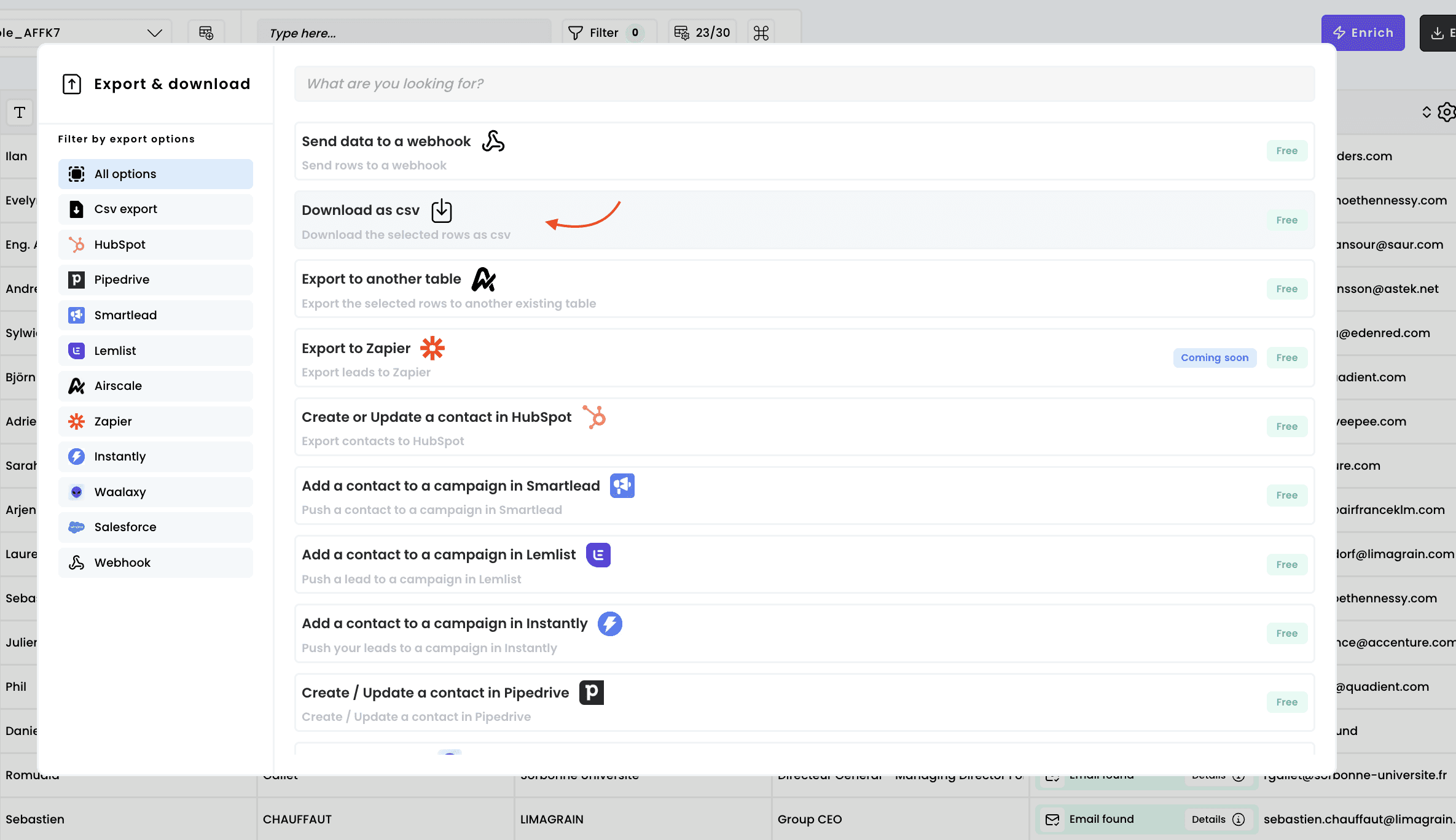Click the Pipedrive P logo in the contact row
The image size is (1456, 840).
pyautogui.click(x=591, y=693)
